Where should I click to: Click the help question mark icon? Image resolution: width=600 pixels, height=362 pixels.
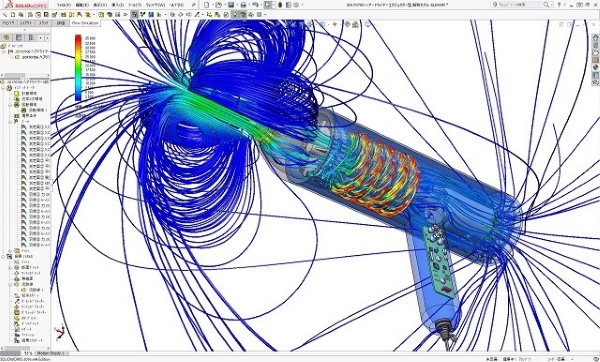tap(559, 5)
